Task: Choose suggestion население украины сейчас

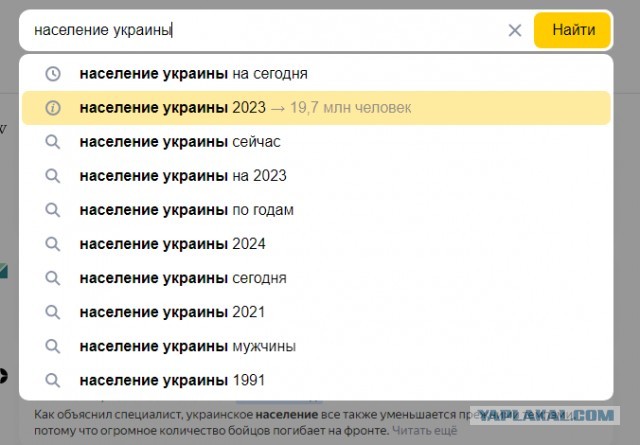Action: pyautogui.click(x=316, y=142)
